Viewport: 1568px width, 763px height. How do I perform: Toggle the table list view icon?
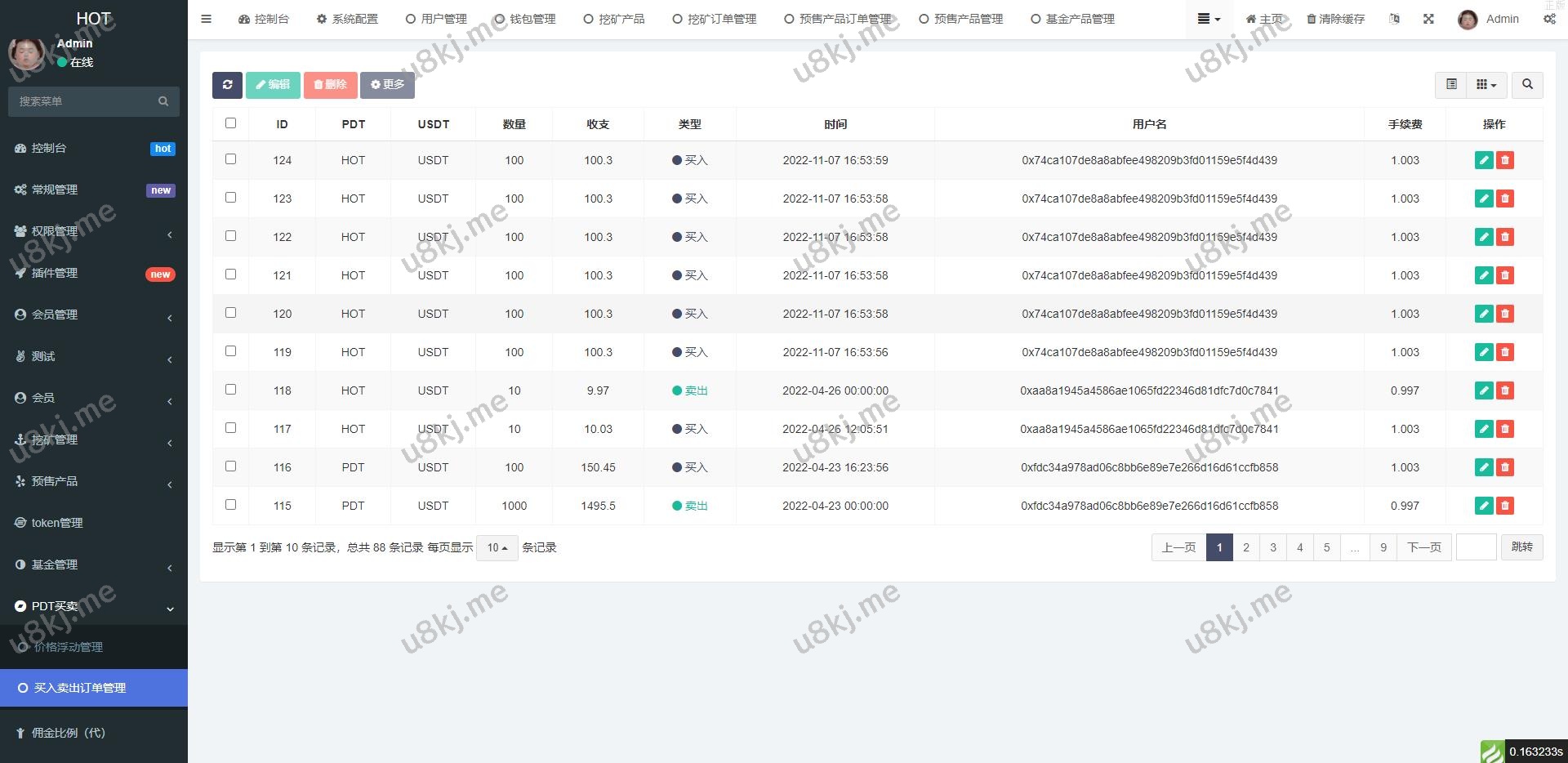pyautogui.click(x=1451, y=85)
